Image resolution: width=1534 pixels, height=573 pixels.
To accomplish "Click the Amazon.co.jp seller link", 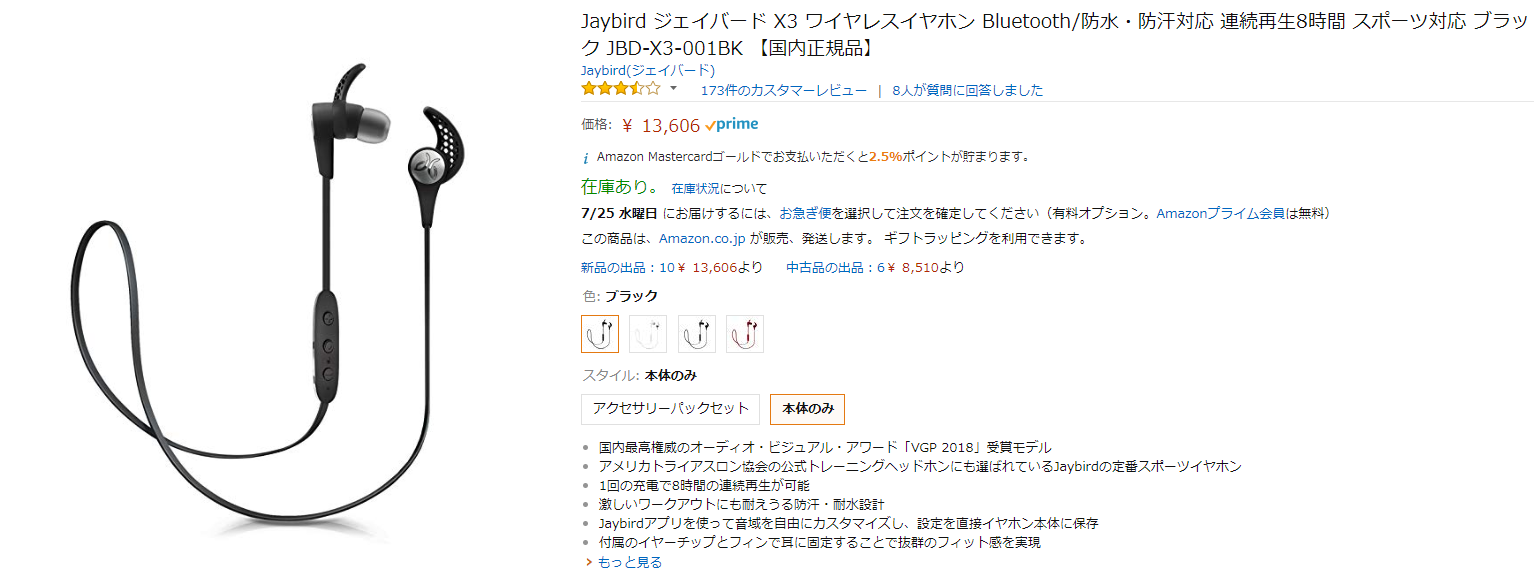I will point(702,239).
